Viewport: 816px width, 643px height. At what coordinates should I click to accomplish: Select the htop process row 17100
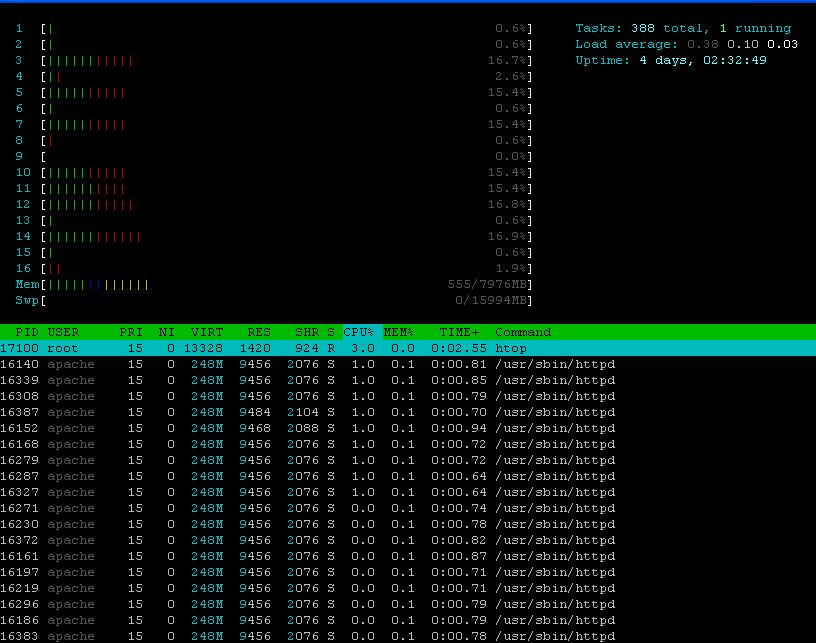300,348
